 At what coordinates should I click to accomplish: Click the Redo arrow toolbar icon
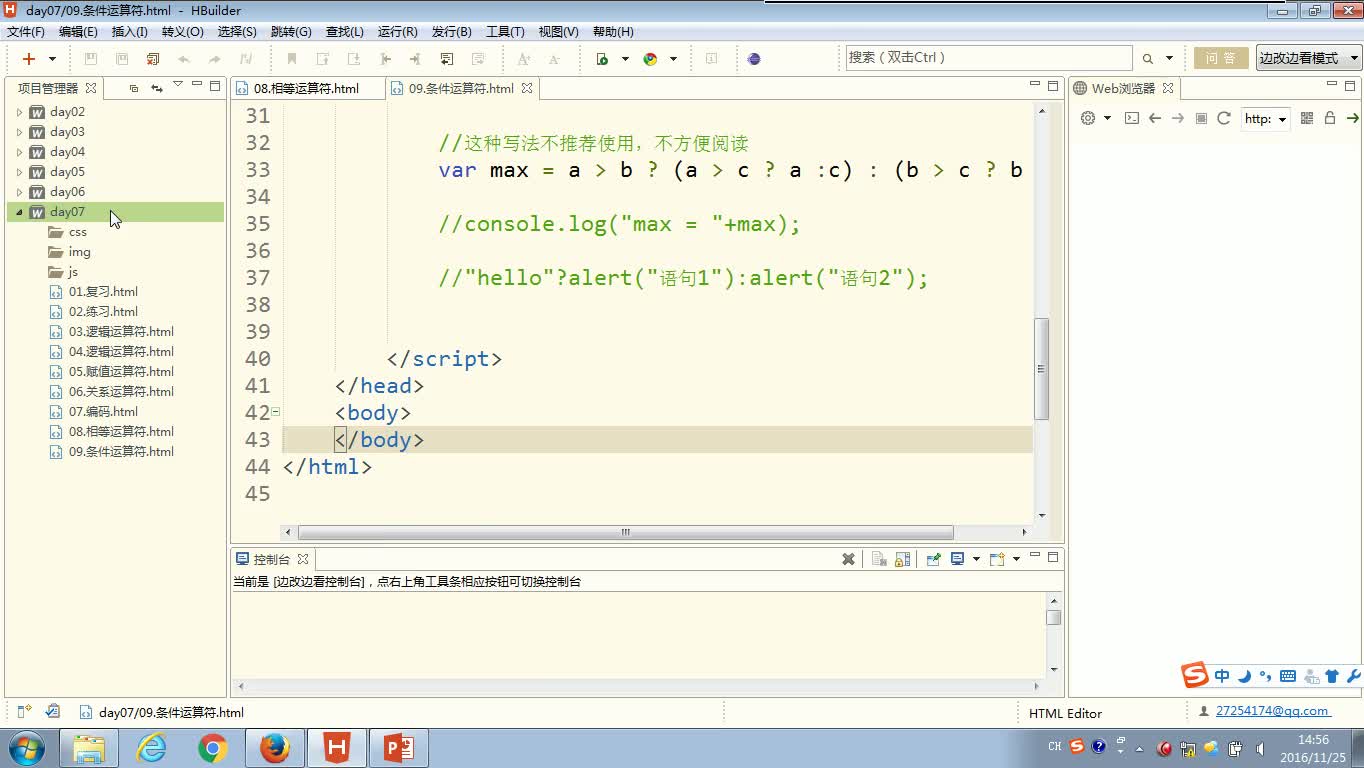215,59
